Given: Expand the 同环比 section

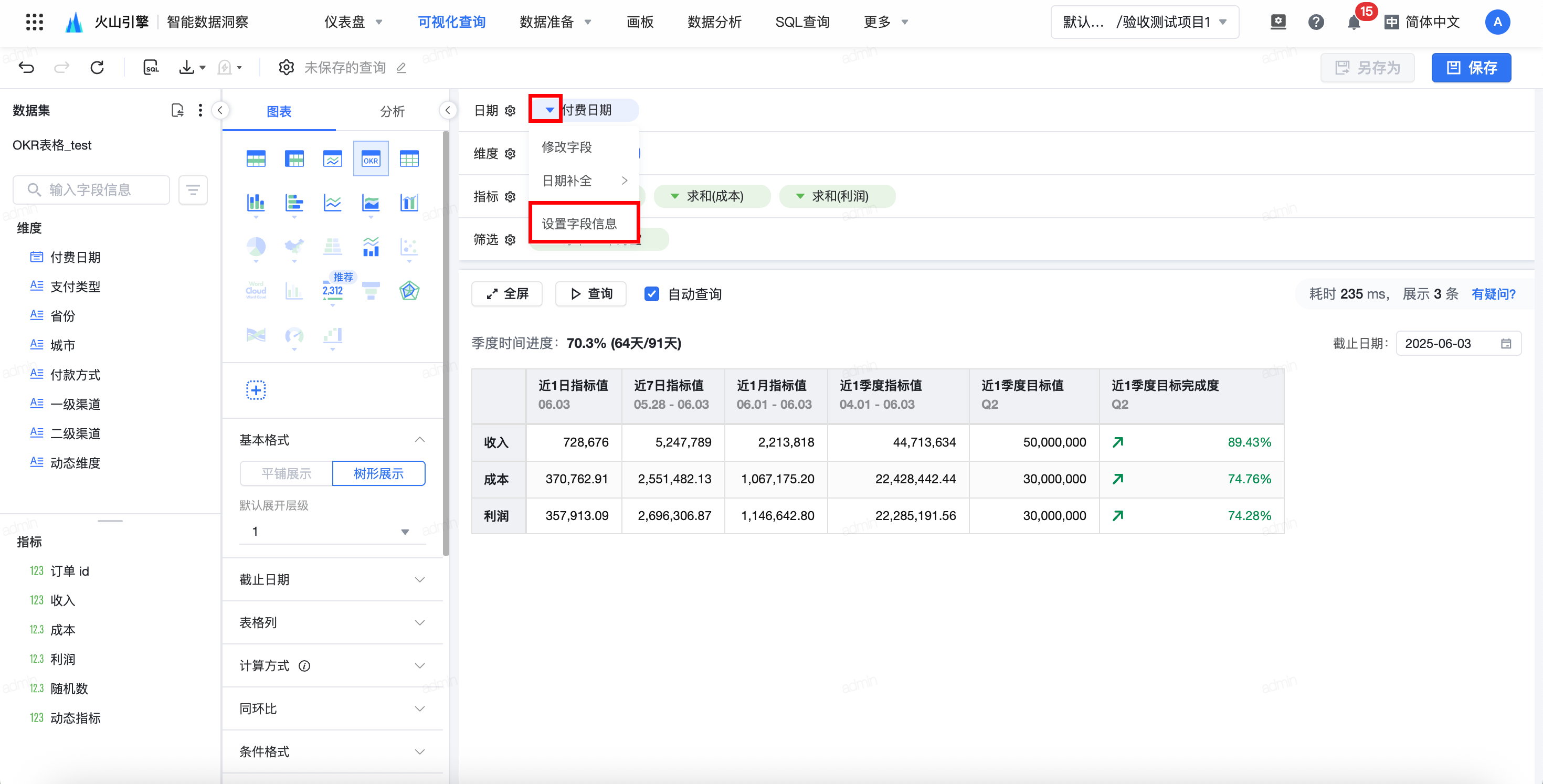Looking at the screenshot, I should tap(332, 709).
